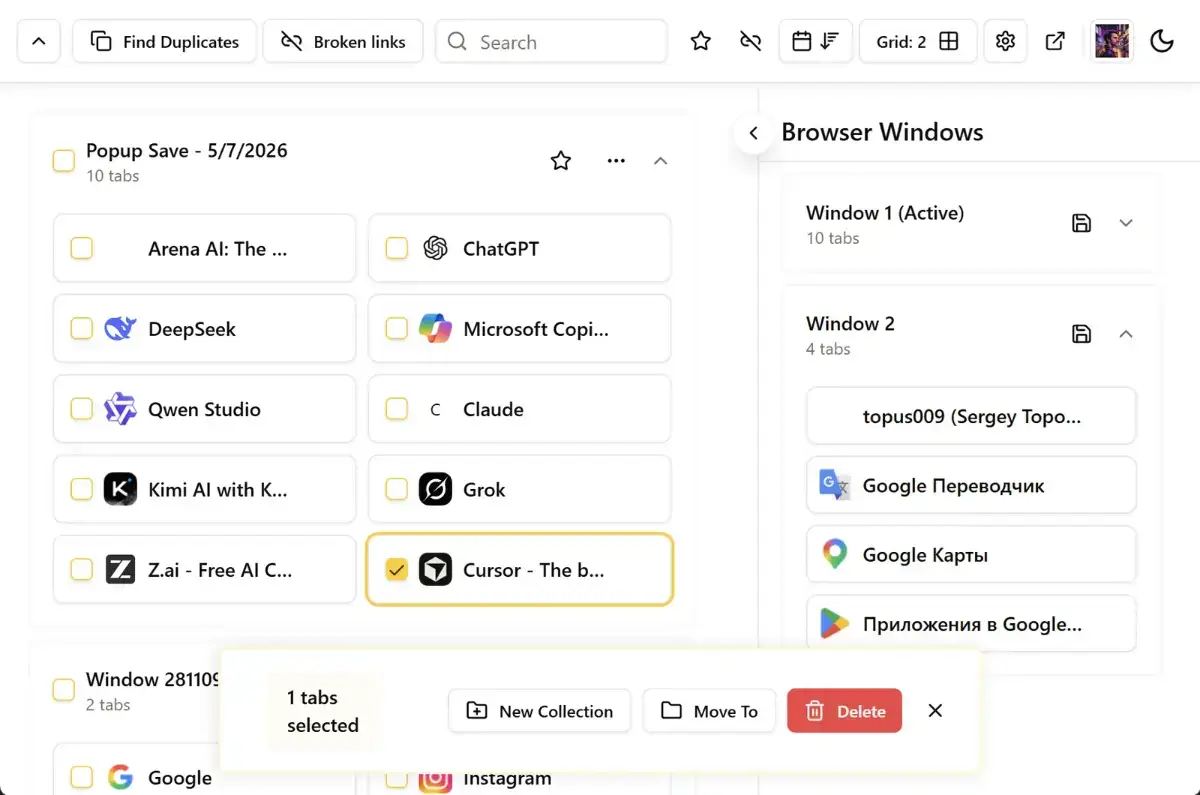This screenshot has width=1200, height=795.
Task: Select the Popup Save collection checkbox
Action: point(64,161)
